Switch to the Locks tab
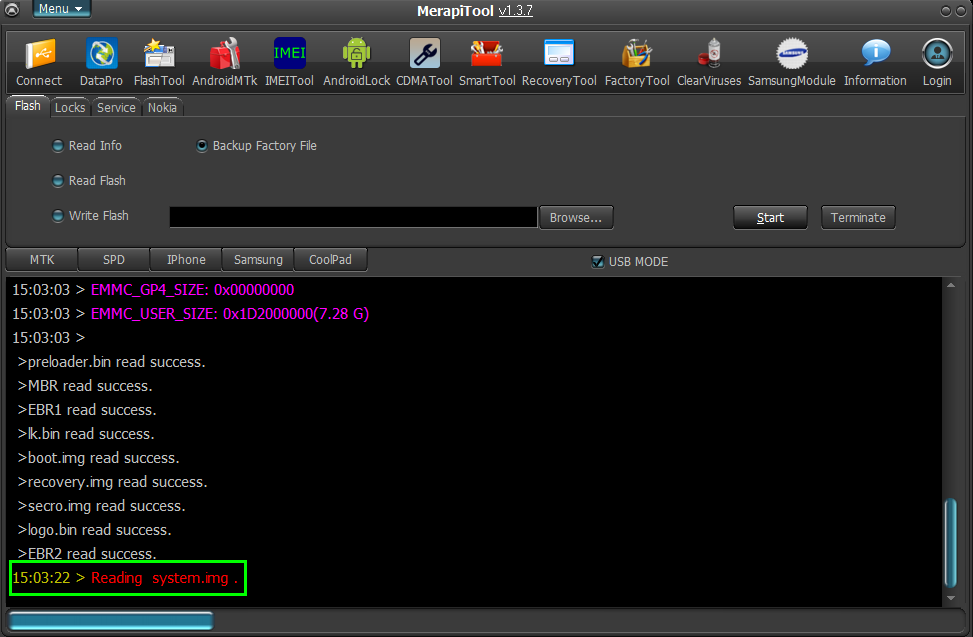 70,107
